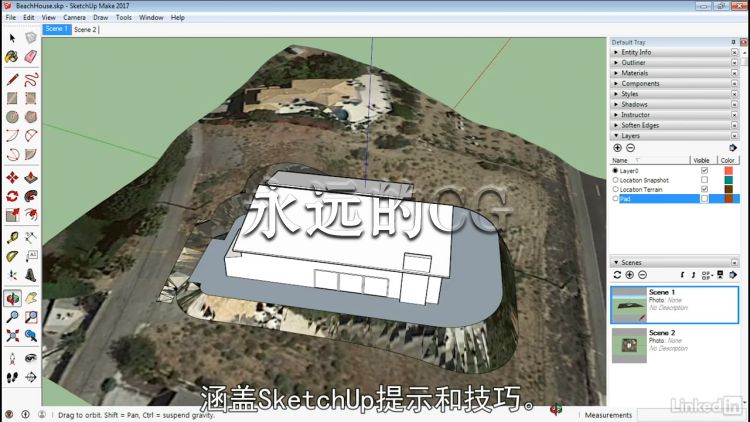The image size is (750, 422).
Task: Choose the Protractor tool
Action: 12,256
